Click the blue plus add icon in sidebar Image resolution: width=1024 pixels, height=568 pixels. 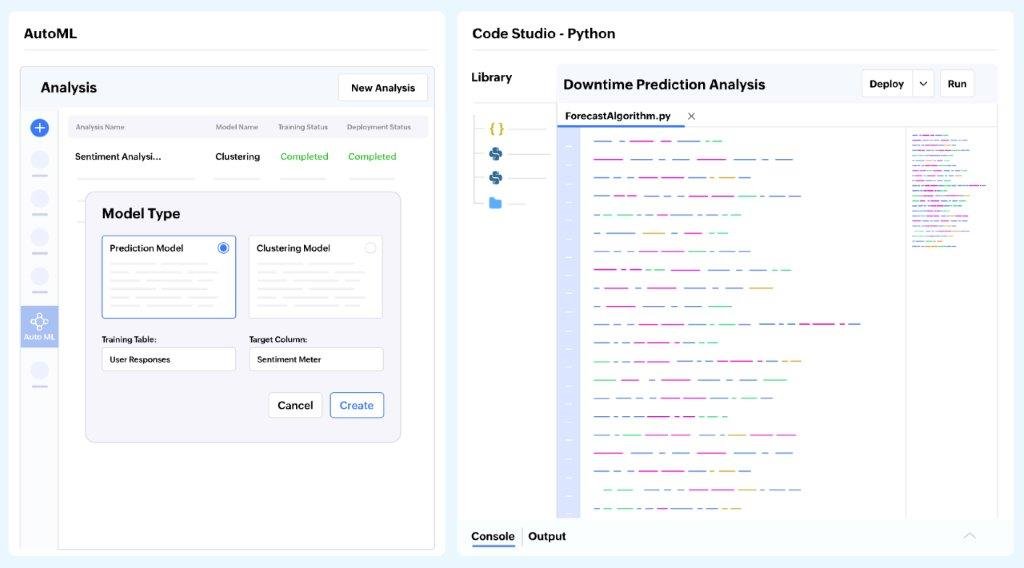[39, 128]
